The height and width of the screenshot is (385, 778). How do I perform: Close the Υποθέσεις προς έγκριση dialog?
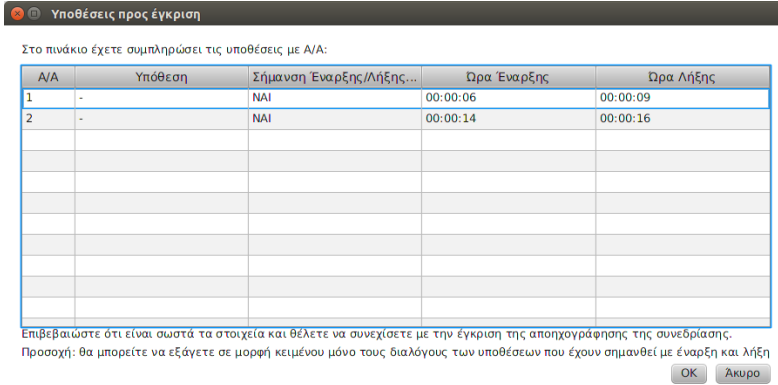pyautogui.click(x=17, y=14)
